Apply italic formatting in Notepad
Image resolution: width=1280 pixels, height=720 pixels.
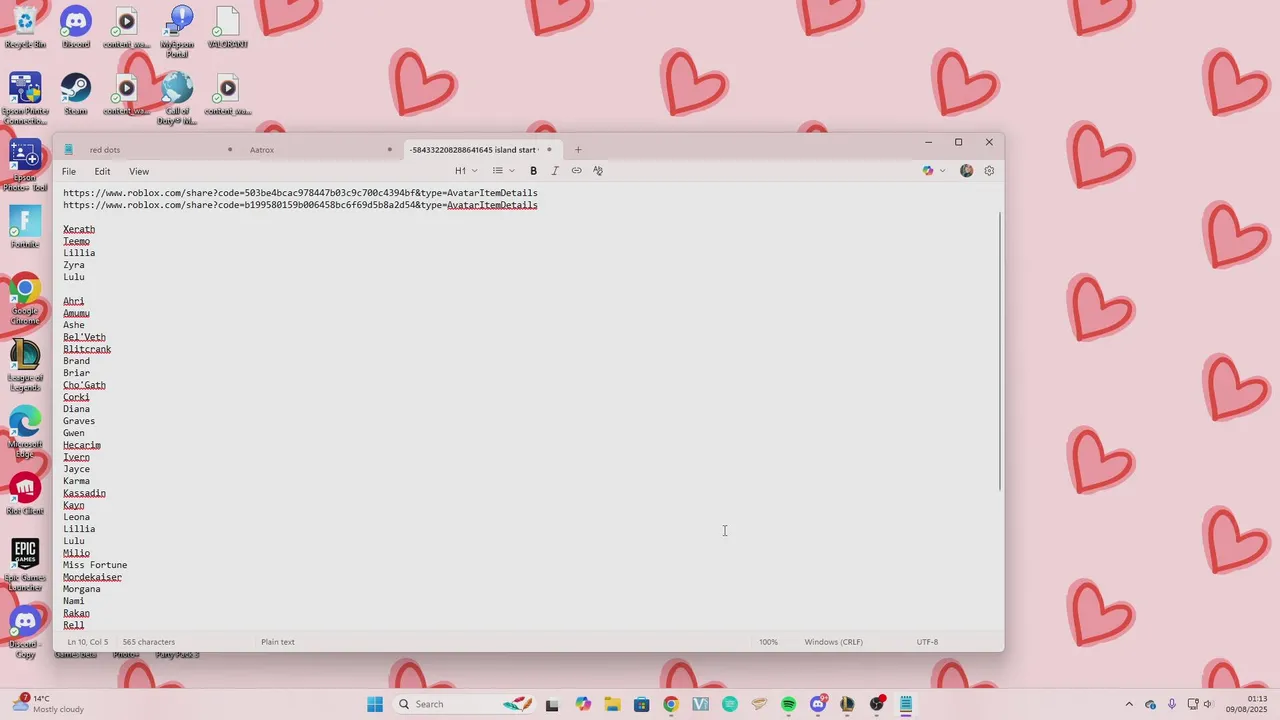(555, 171)
